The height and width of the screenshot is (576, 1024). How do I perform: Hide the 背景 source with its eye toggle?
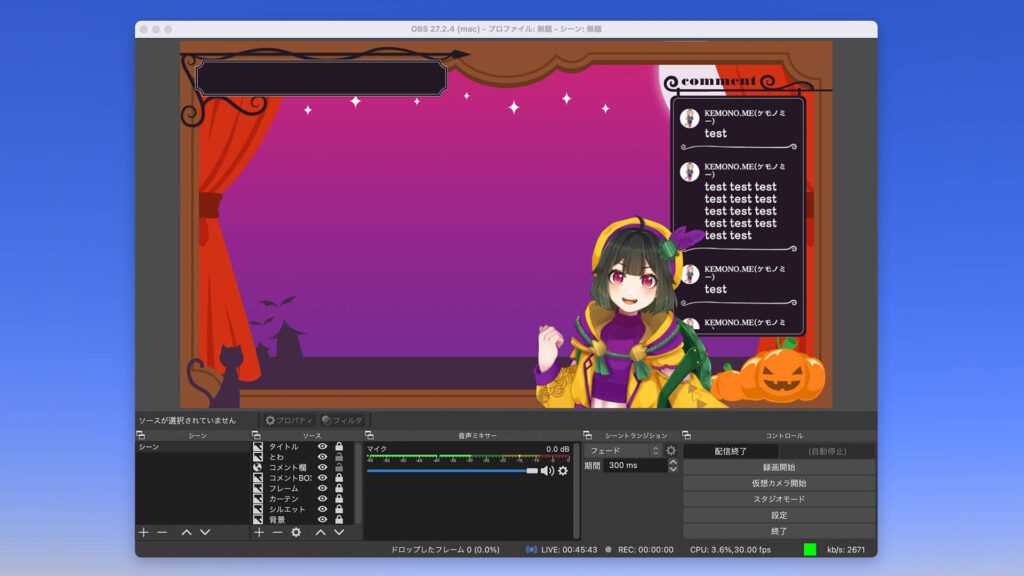(322, 519)
